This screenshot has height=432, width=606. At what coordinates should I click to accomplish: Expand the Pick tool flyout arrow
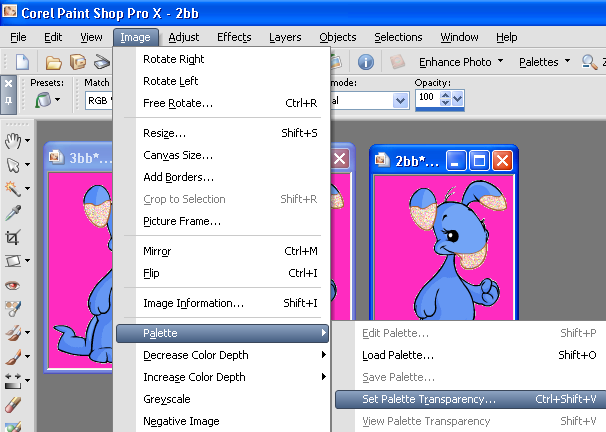click(27, 165)
